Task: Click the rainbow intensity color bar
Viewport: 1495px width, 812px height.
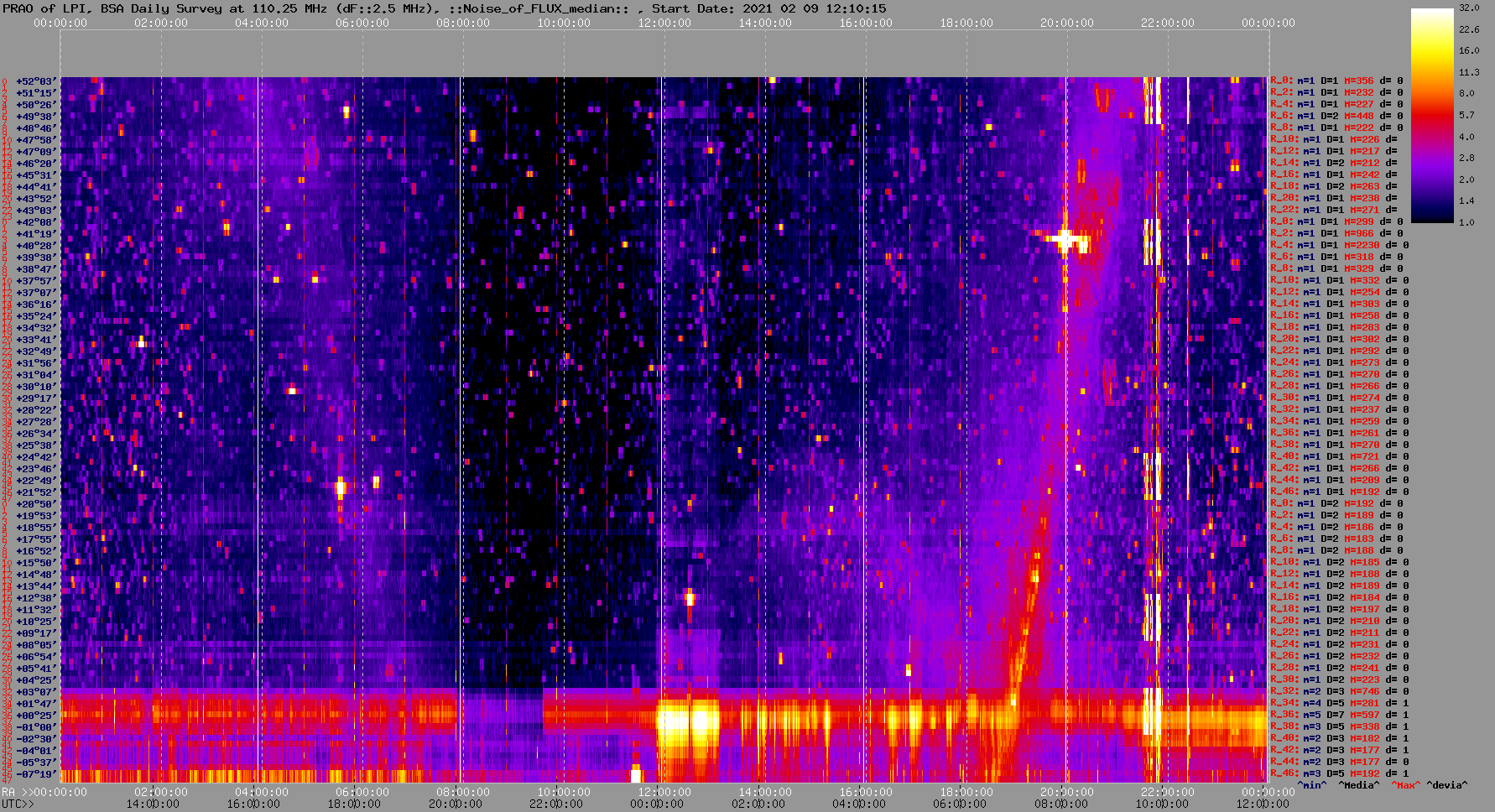Action: pyautogui.click(x=1431, y=115)
